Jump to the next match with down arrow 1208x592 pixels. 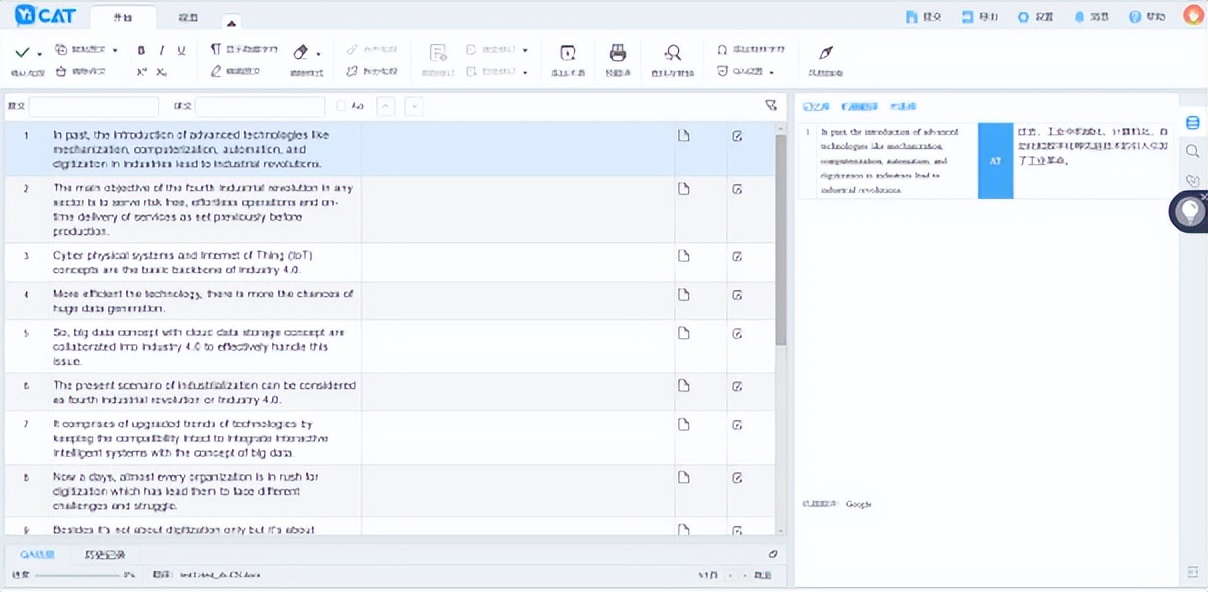pos(413,106)
